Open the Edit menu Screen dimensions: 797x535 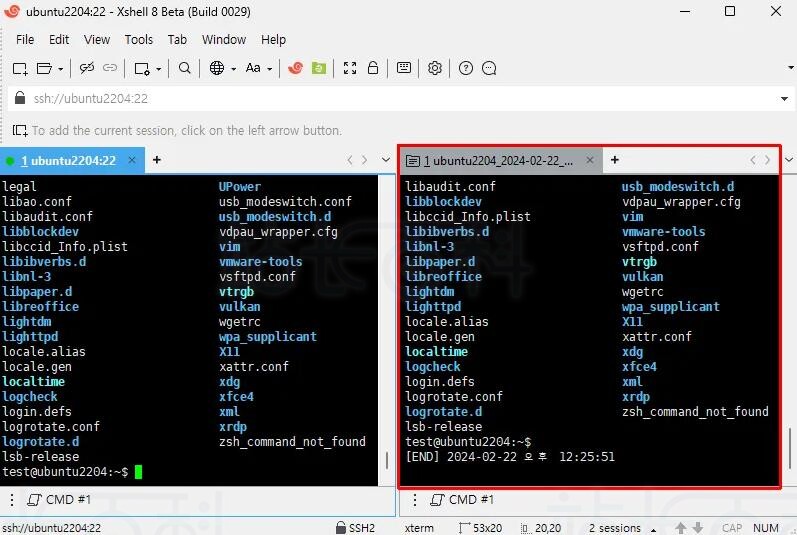pos(59,40)
